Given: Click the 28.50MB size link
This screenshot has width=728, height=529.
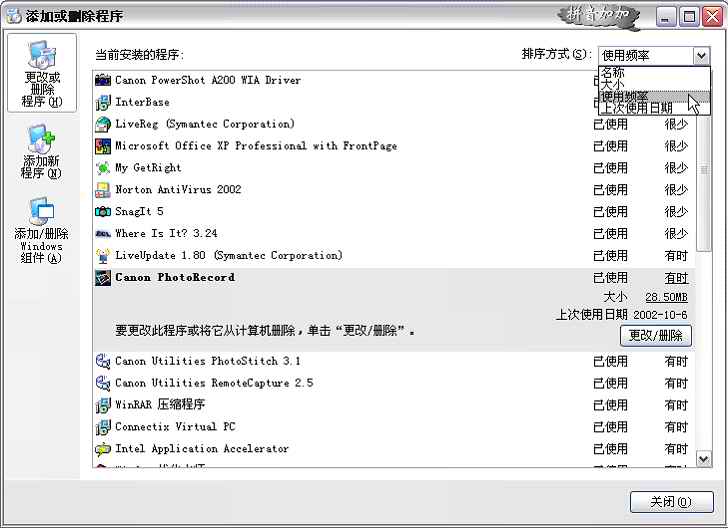Looking at the screenshot, I should click(x=666, y=297).
